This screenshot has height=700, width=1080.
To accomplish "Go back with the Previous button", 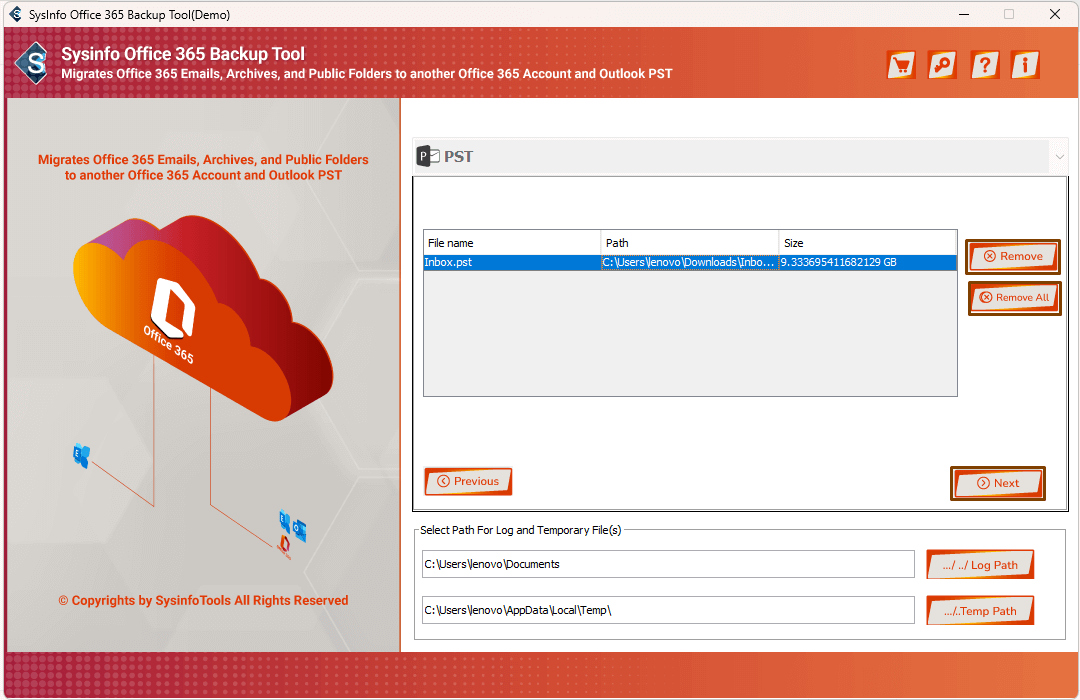I will point(468,481).
